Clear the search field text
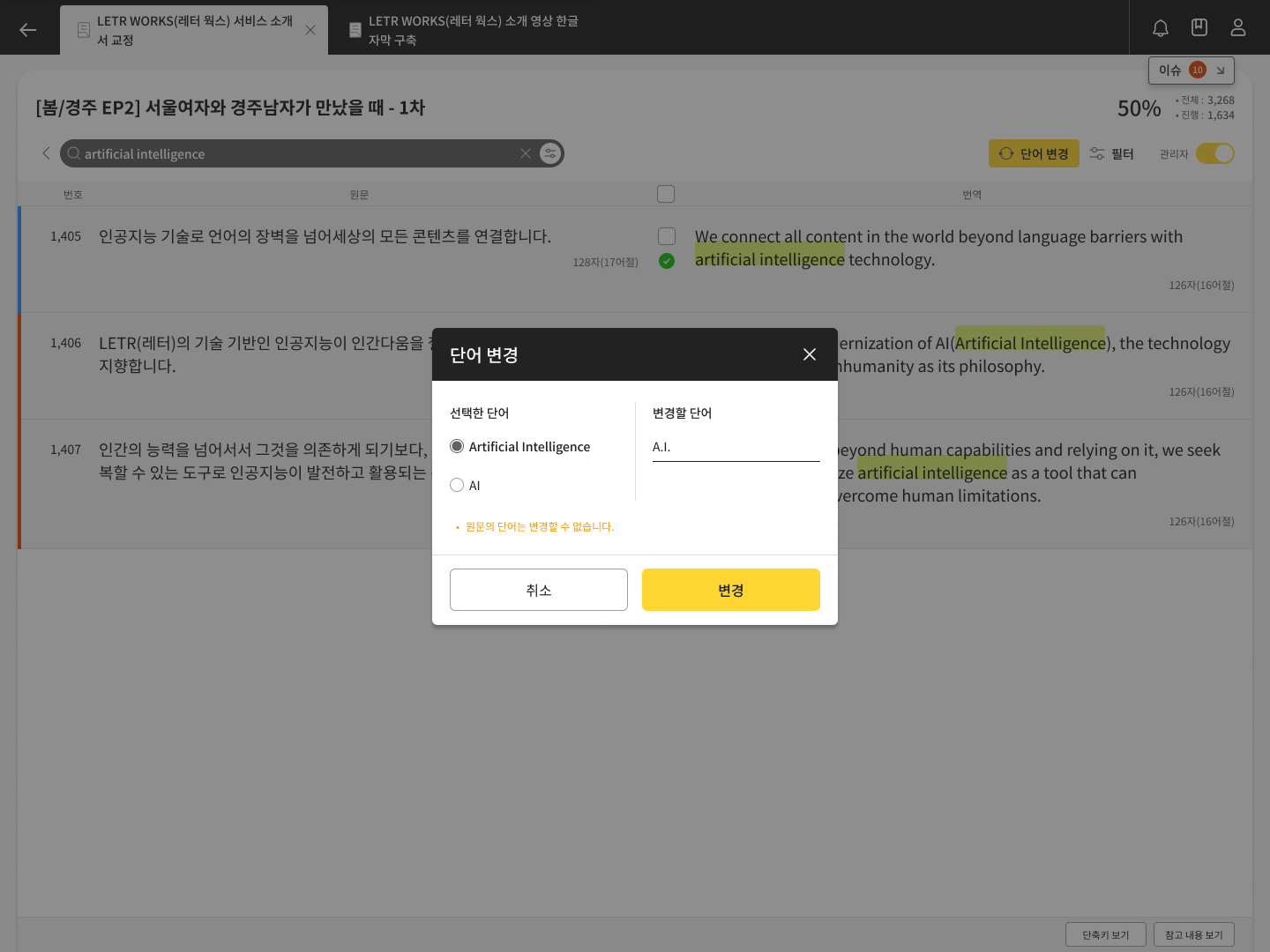1270x952 pixels. tap(526, 153)
